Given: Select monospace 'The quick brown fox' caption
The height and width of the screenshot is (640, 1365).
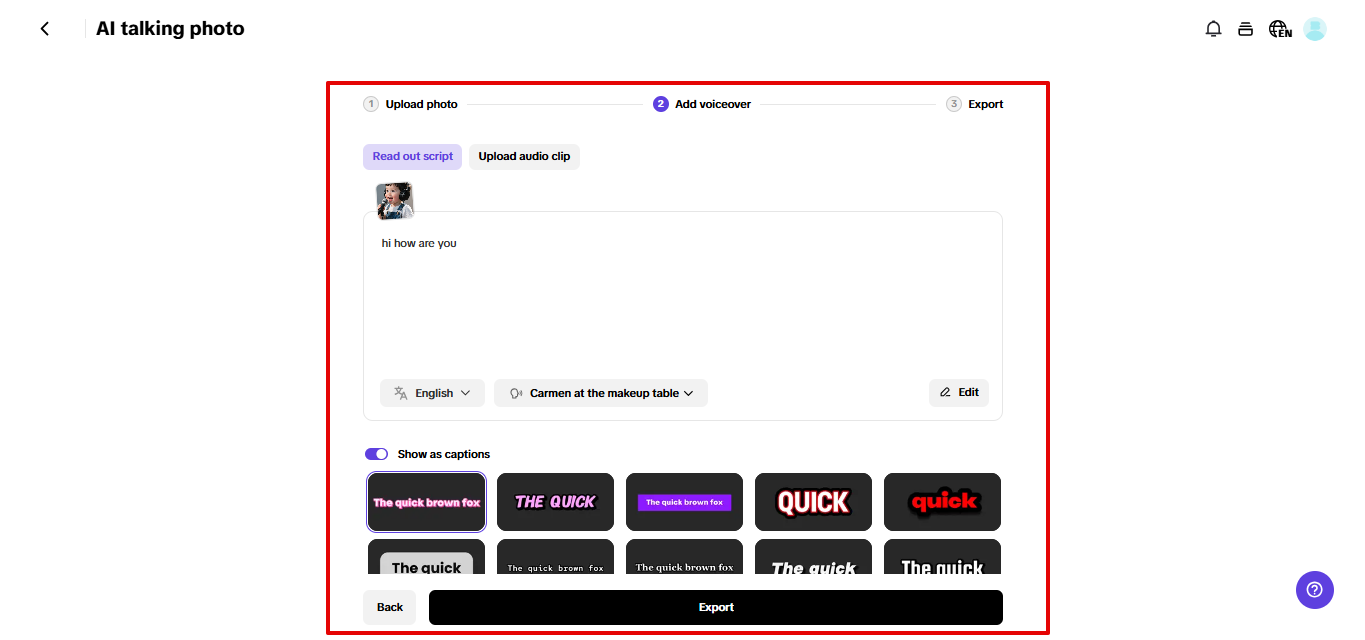Looking at the screenshot, I should pyautogui.click(x=555, y=557).
